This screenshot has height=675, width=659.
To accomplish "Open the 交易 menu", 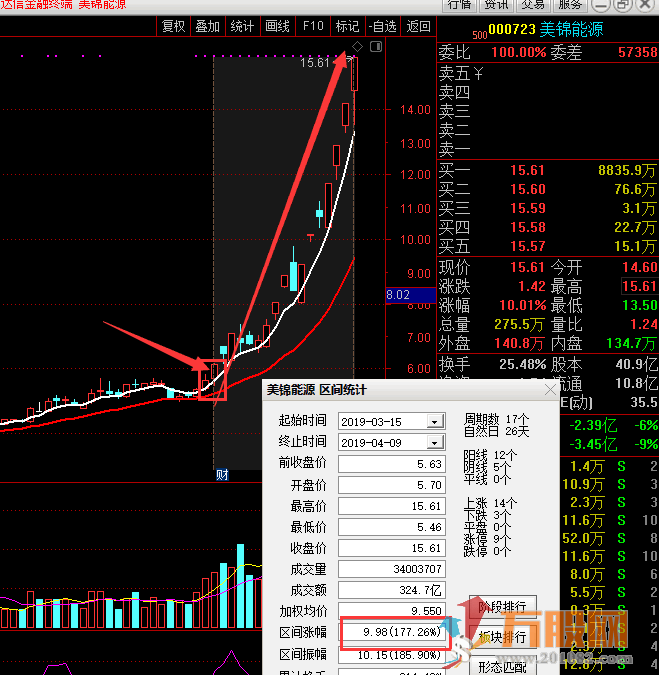I will (533, 5).
